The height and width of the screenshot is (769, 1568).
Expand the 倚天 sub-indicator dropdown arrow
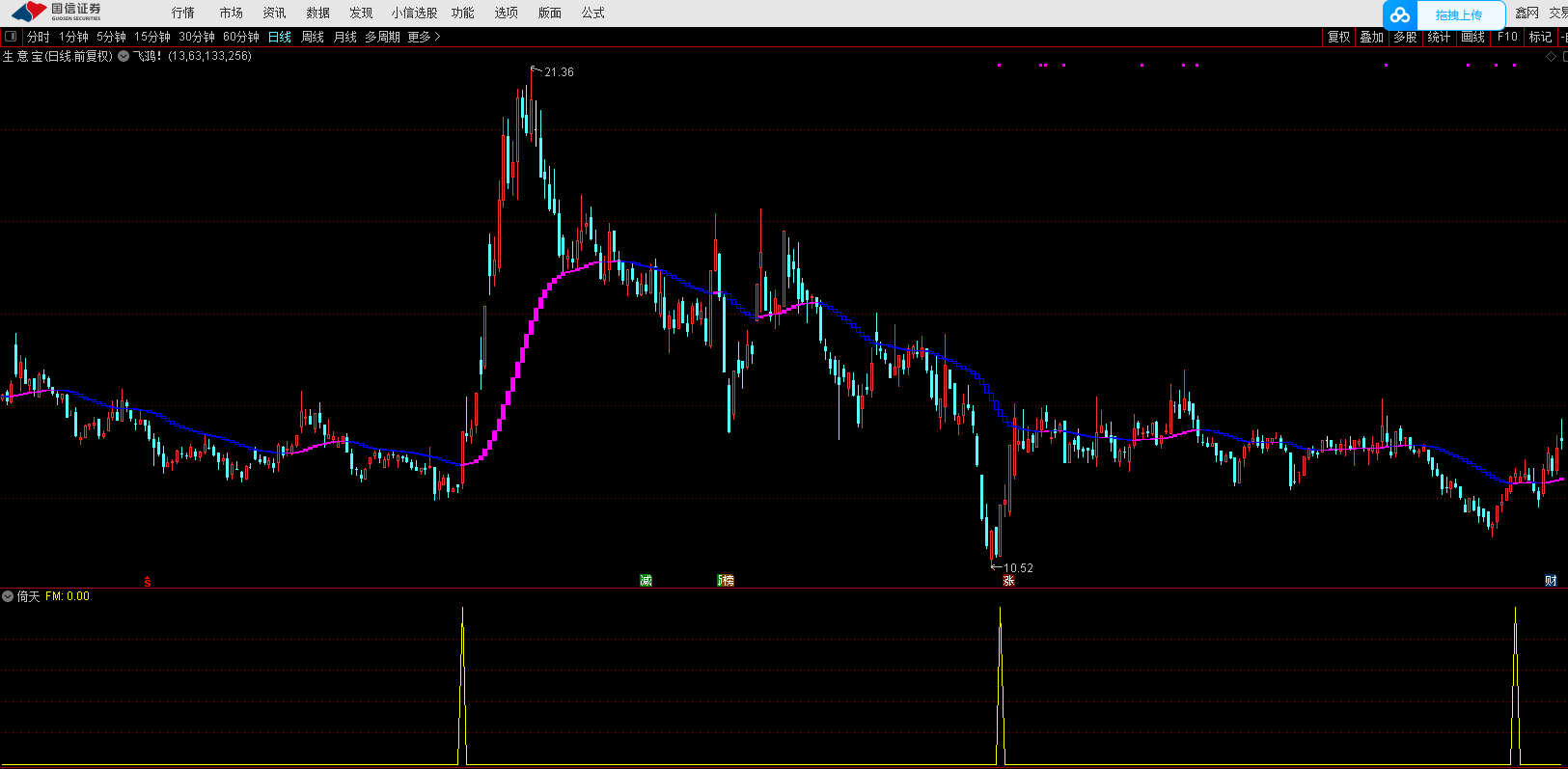pos(8,596)
